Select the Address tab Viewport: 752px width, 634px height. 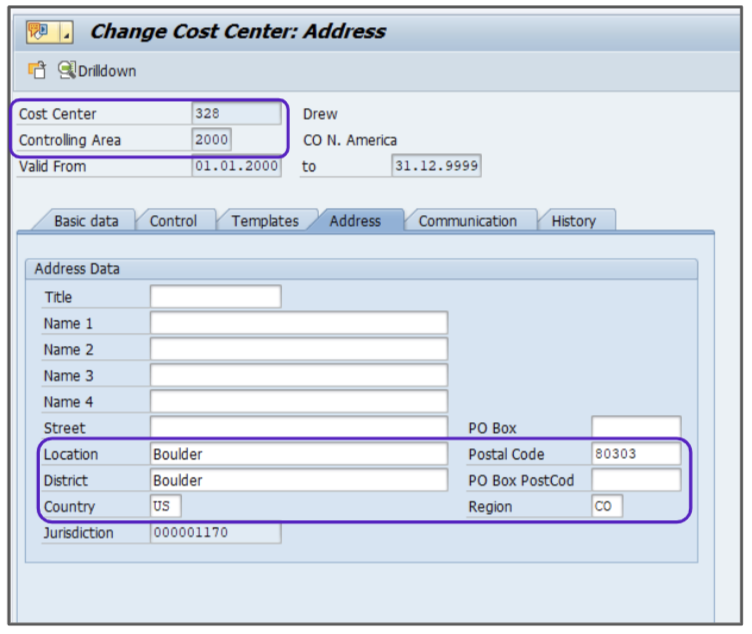coord(355,221)
